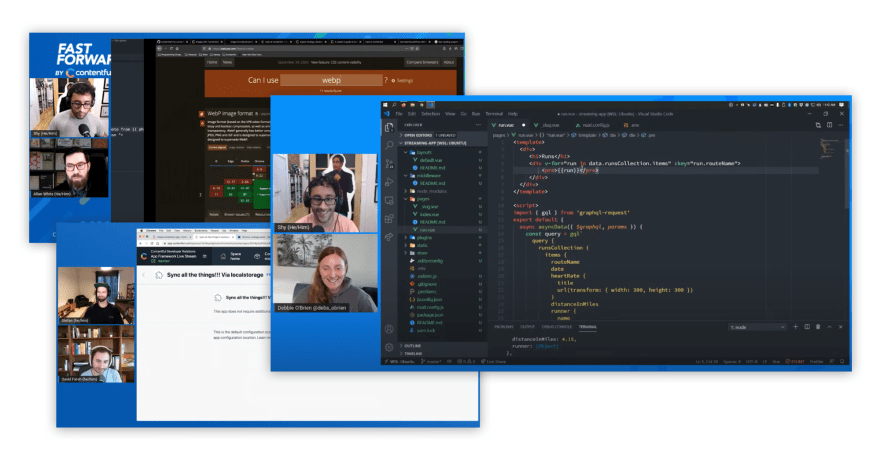Click kill terminal trash icon
The height and width of the screenshot is (457, 880).
[x=818, y=327]
